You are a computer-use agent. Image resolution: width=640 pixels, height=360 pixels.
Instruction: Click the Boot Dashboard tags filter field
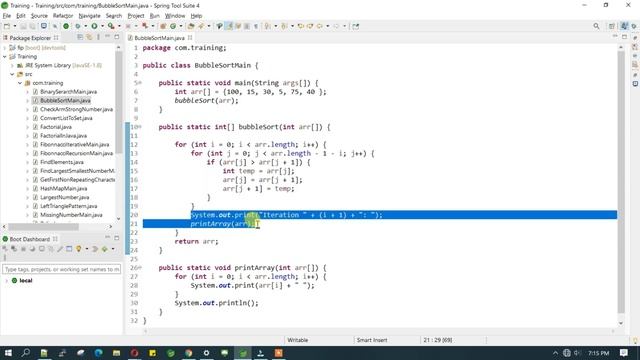tap(62, 269)
